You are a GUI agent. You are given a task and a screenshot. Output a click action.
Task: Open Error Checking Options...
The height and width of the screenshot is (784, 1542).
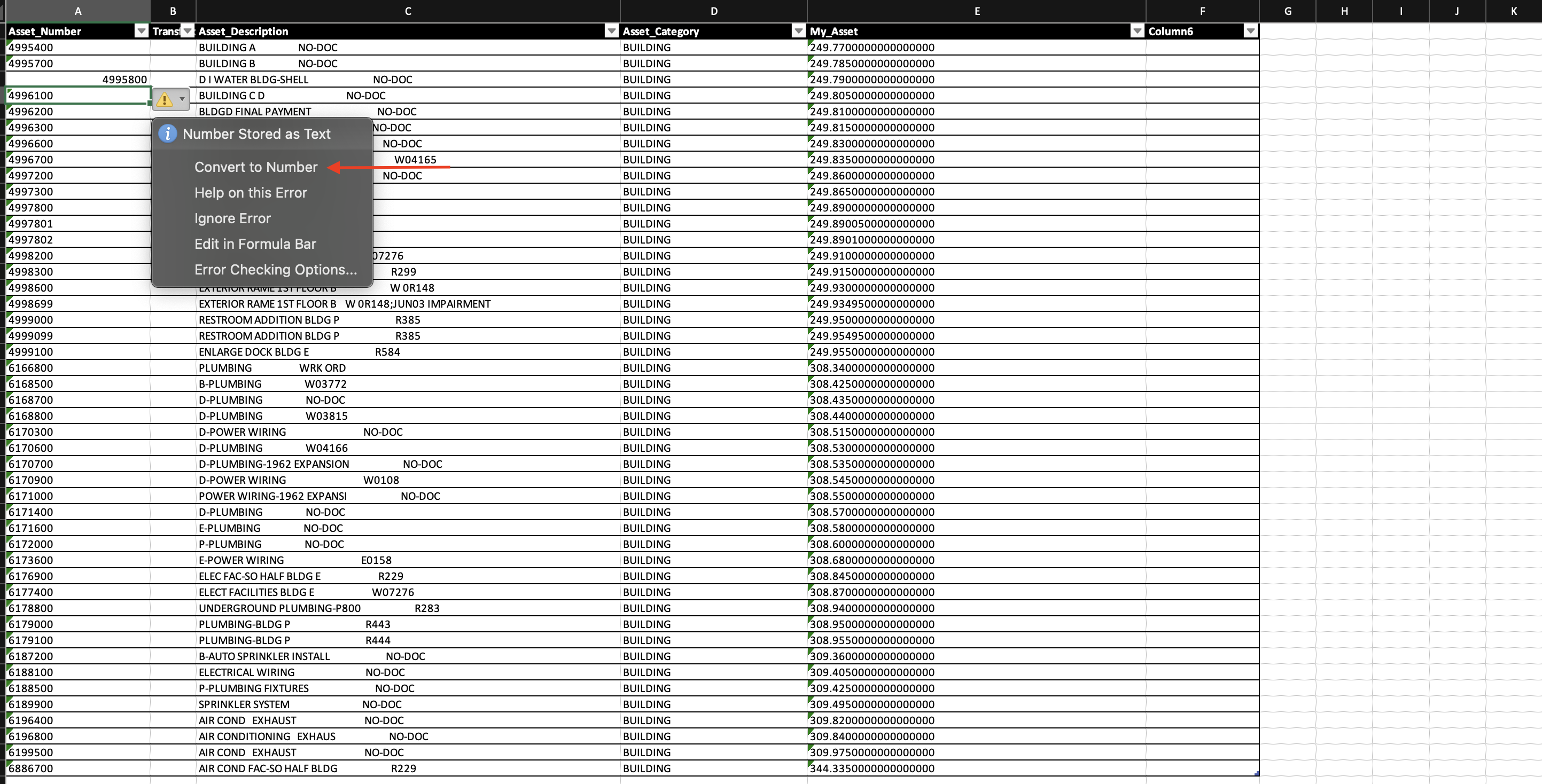coord(275,270)
